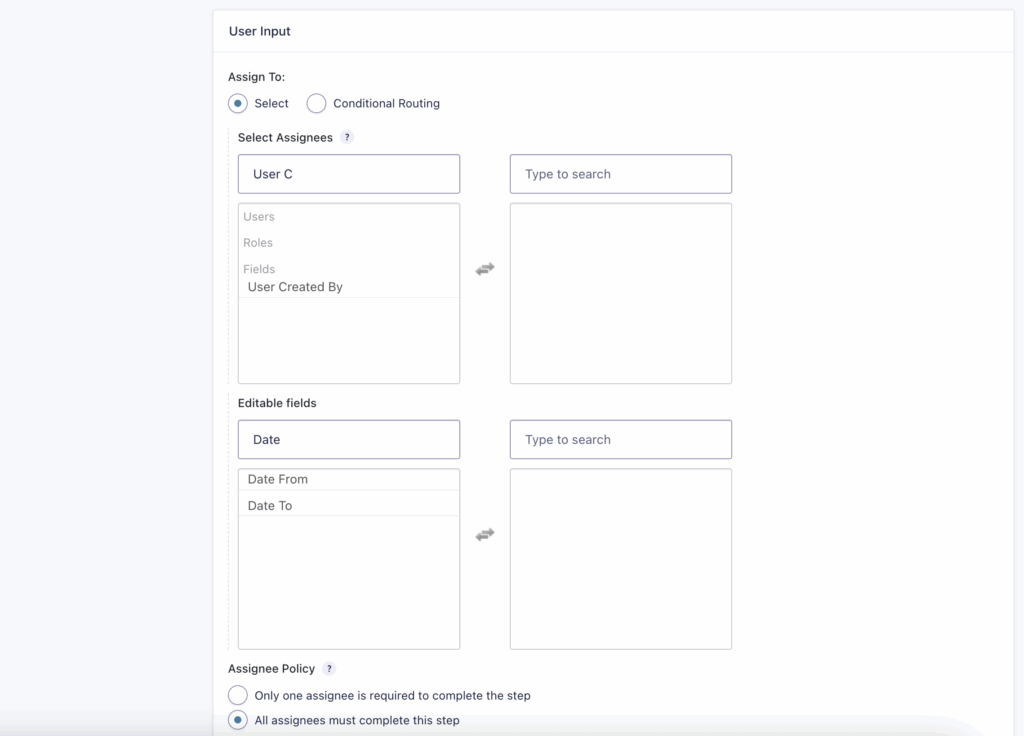This screenshot has width=1024, height=736.
Task: Click the editable fields search box
Action: (620, 439)
